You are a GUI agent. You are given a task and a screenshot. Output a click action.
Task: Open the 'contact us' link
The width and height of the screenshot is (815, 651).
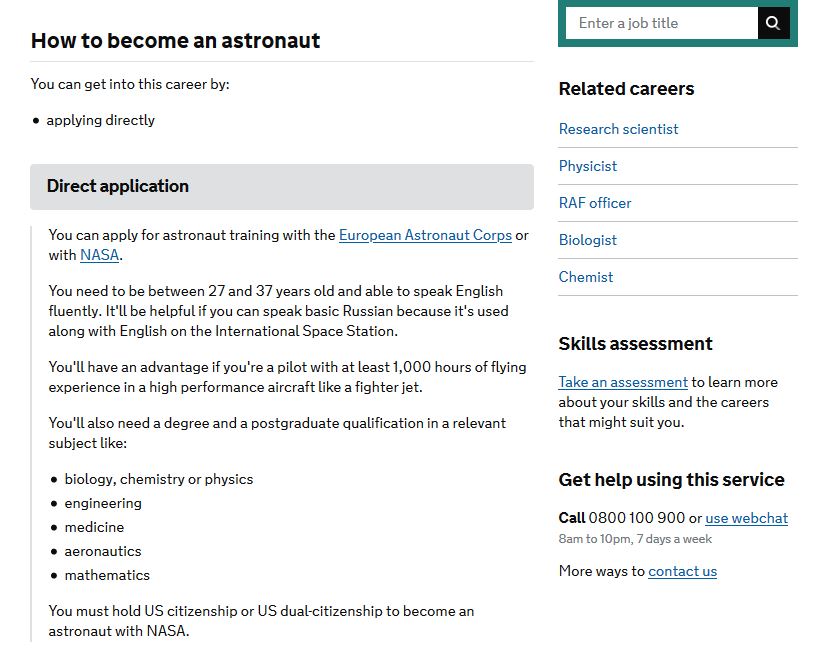click(682, 571)
